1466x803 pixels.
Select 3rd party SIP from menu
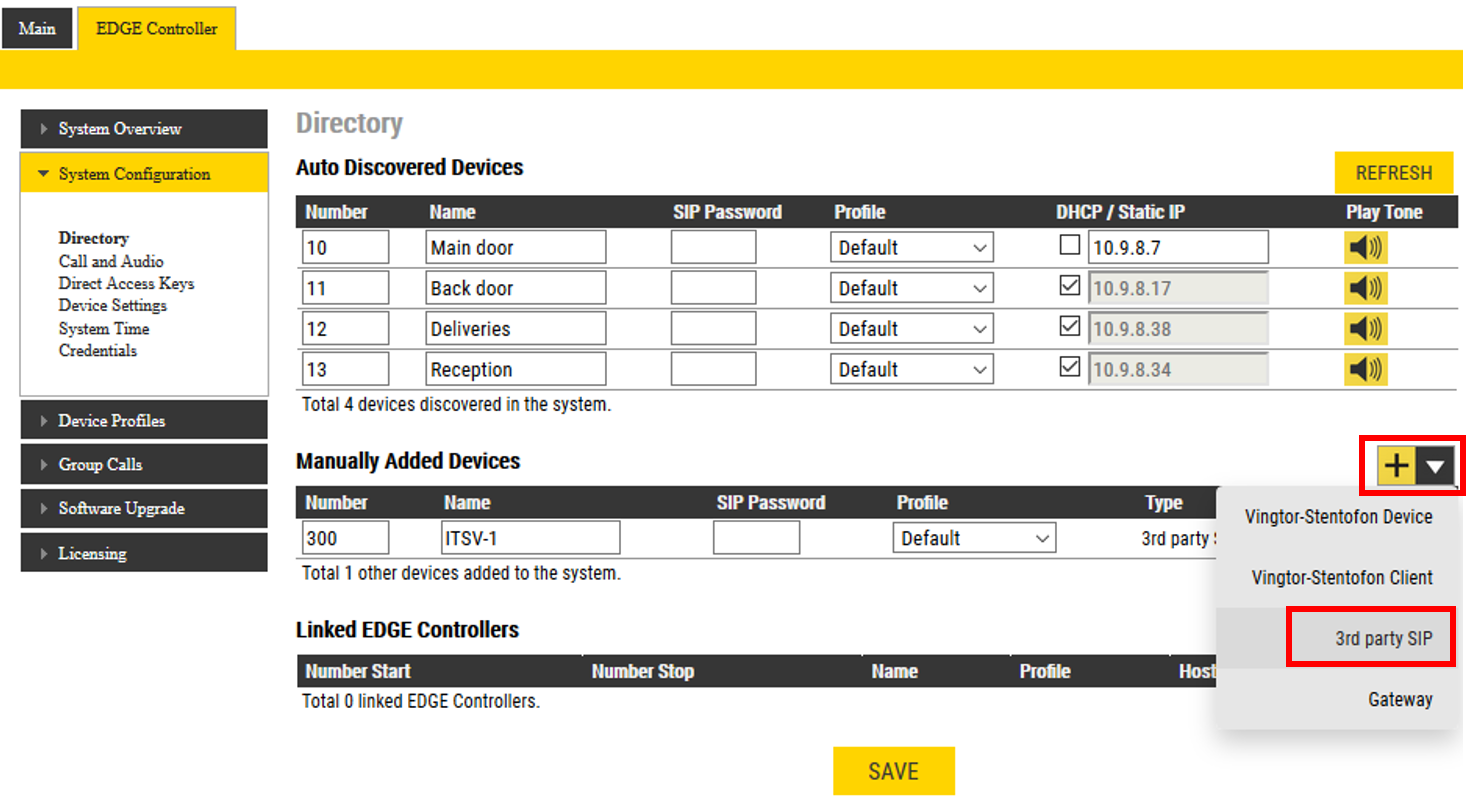click(x=1383, y=638)
